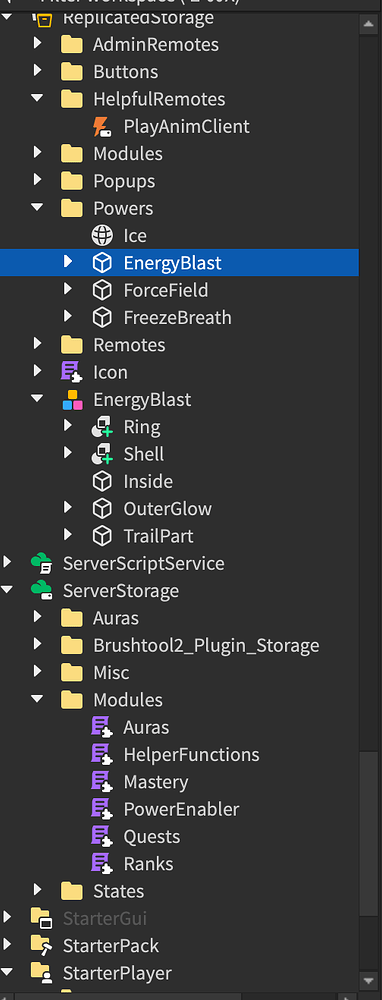The width and height of the screenshot is (382, 1000).
Task: Click the scrollbar down arrow
Action: point(369,980)
